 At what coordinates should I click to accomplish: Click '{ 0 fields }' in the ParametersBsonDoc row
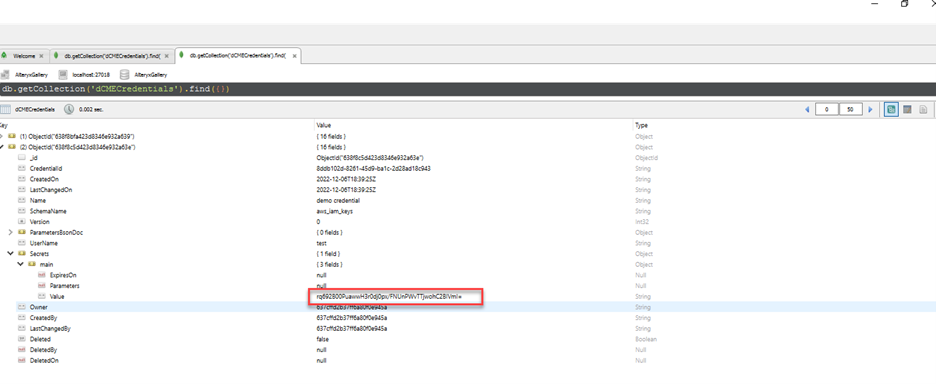tap(330, 232)
